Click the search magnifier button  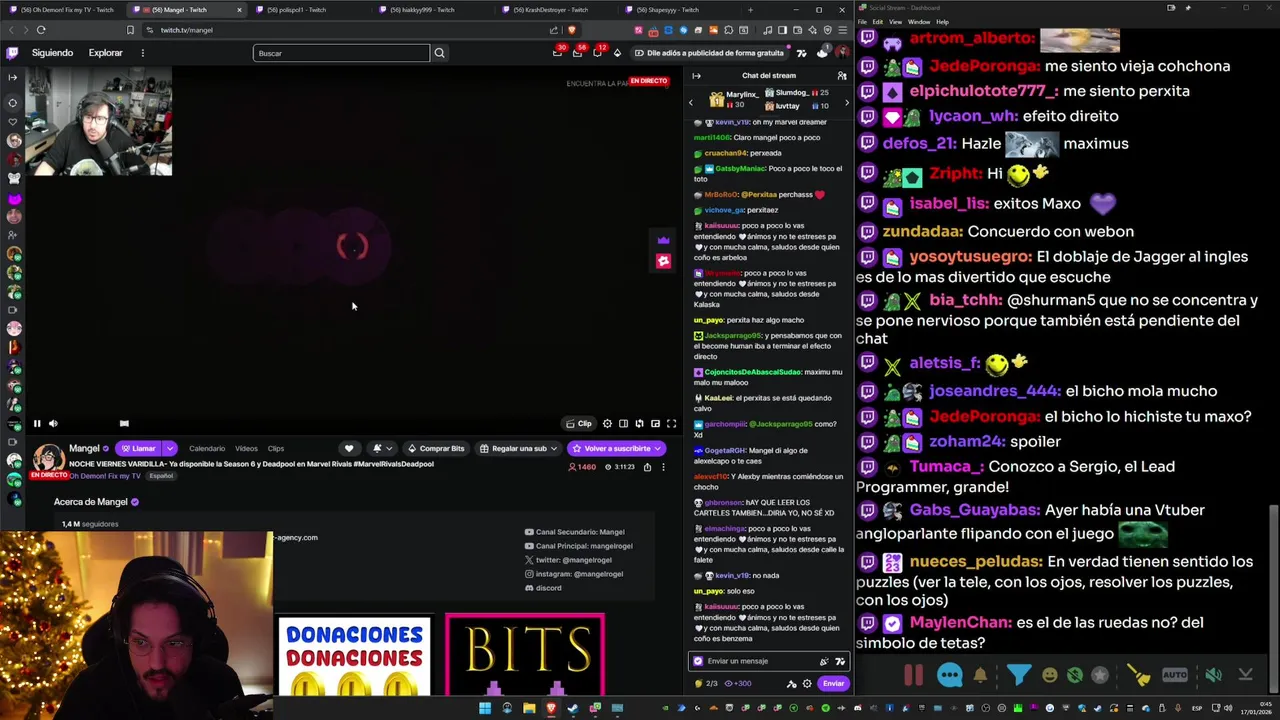(x=439, y=53)
